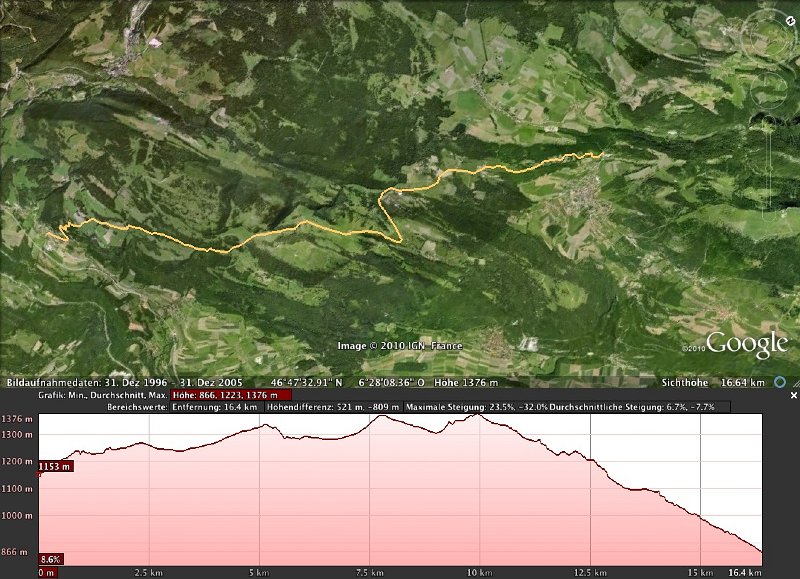Image resolution: width=800 pixels, height=579 pixels.
Task: Click the streaming status indicator by Sichthöhe
Action: pos(783,382)
